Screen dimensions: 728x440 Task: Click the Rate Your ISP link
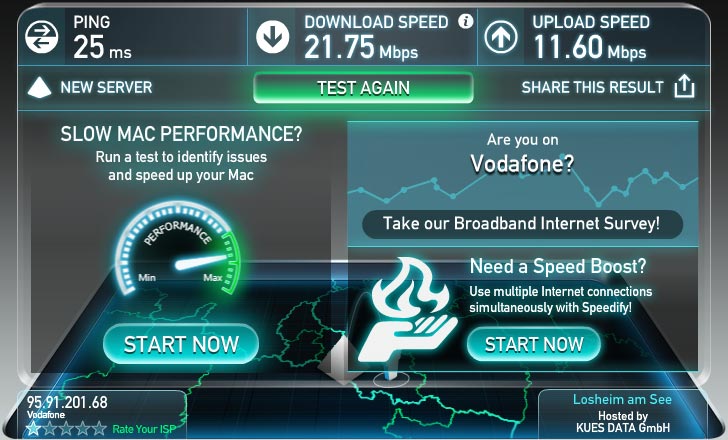pyautogui.click(x=144, y=429)
